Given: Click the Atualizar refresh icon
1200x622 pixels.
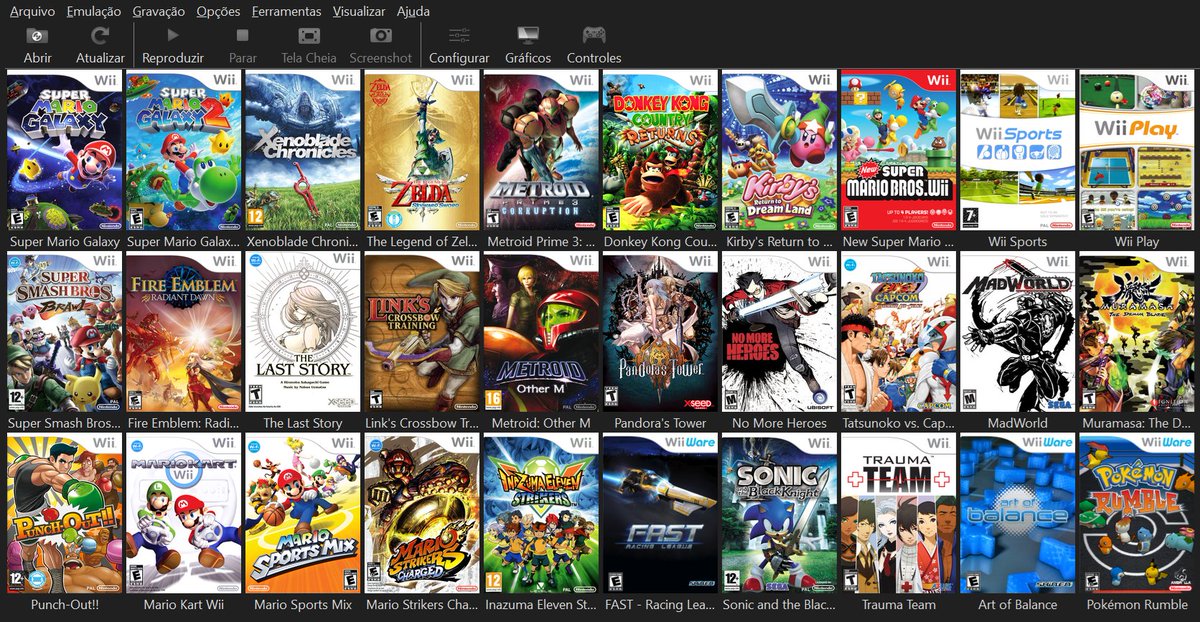Looking at the screenshot, I should click(100, 35).
